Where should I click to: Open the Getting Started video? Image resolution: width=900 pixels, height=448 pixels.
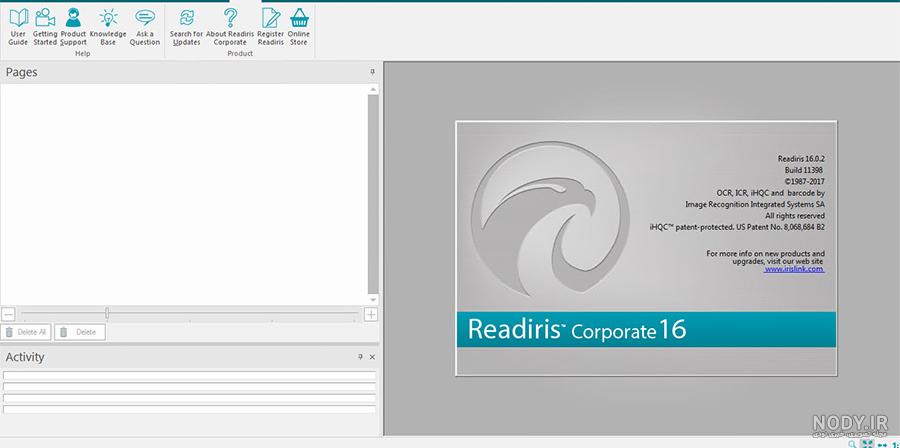coord(45,26)
